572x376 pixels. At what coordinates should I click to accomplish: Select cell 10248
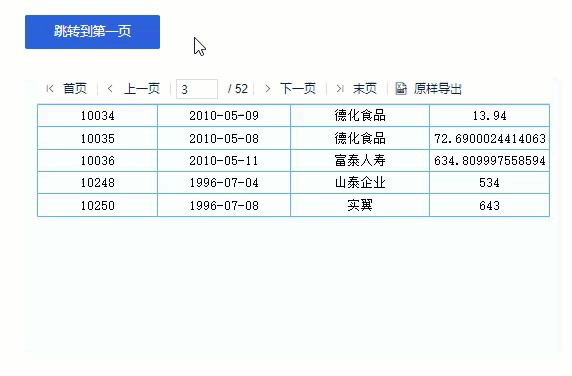pos(97,182)
